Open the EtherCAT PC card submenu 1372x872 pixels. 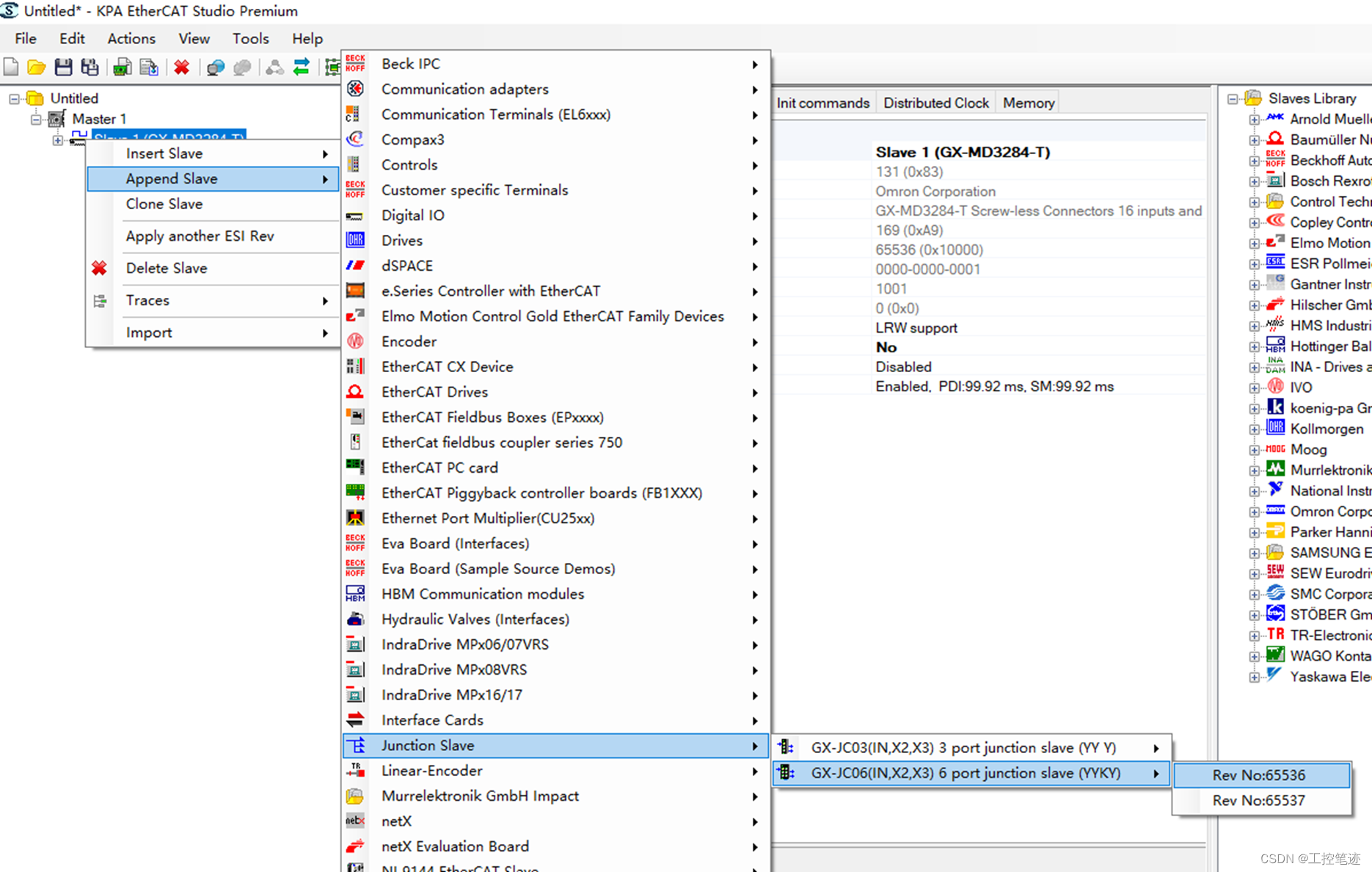click(x=555, y=468)
